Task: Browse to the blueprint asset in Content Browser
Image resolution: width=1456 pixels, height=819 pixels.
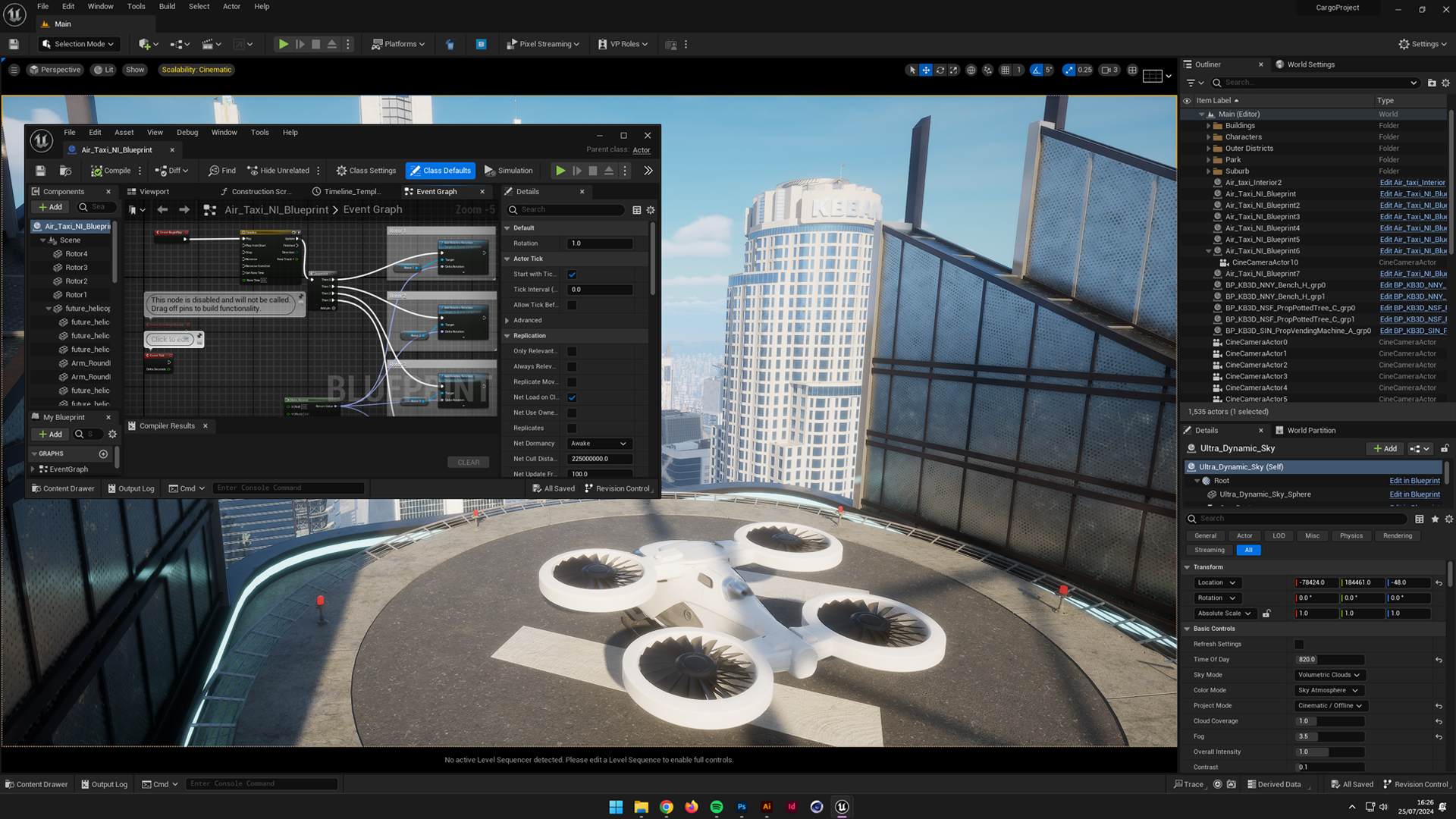Action: [66, 171]
